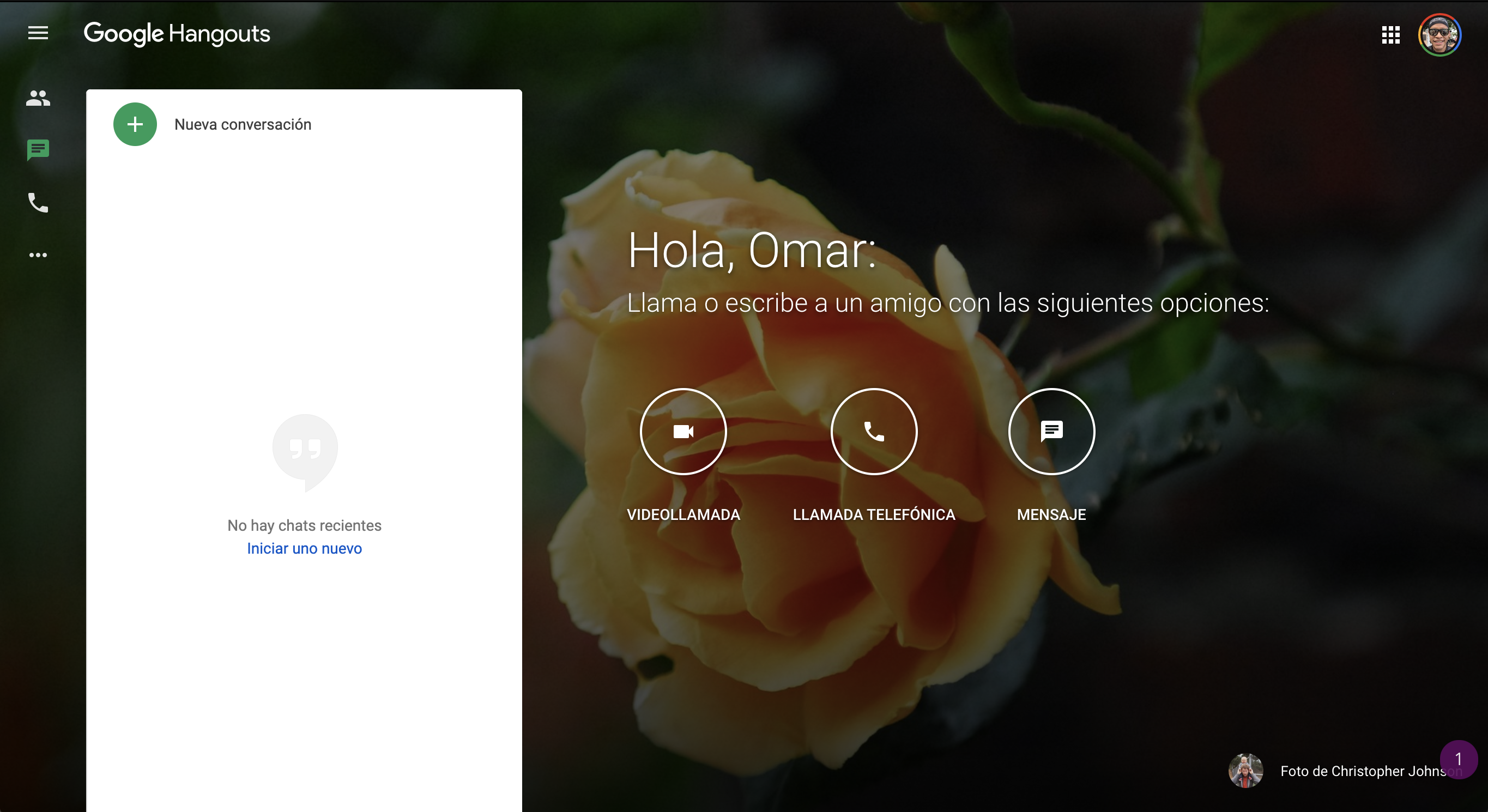Image resolution: width=1488 pixels, height=812 pixels.
Task: Click the Nueva conversación text
Action: (243, 125)
